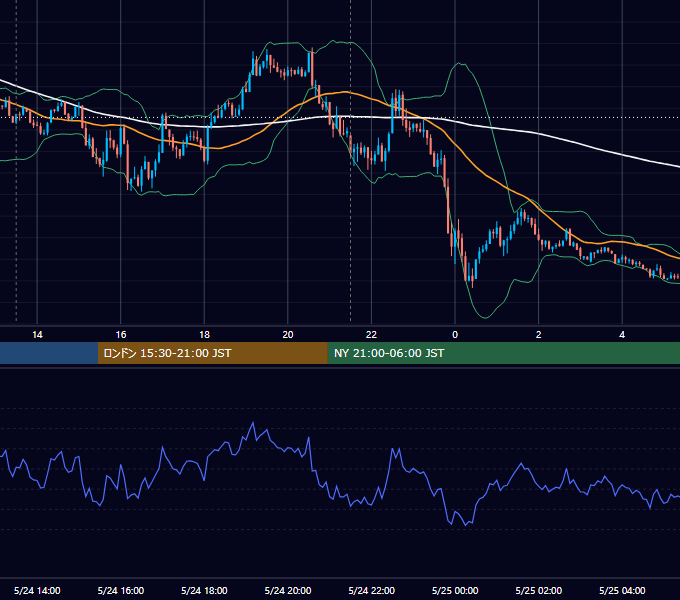Click the 5/24 22:00 date label
680x600 pixels.
tap(372, 590)
